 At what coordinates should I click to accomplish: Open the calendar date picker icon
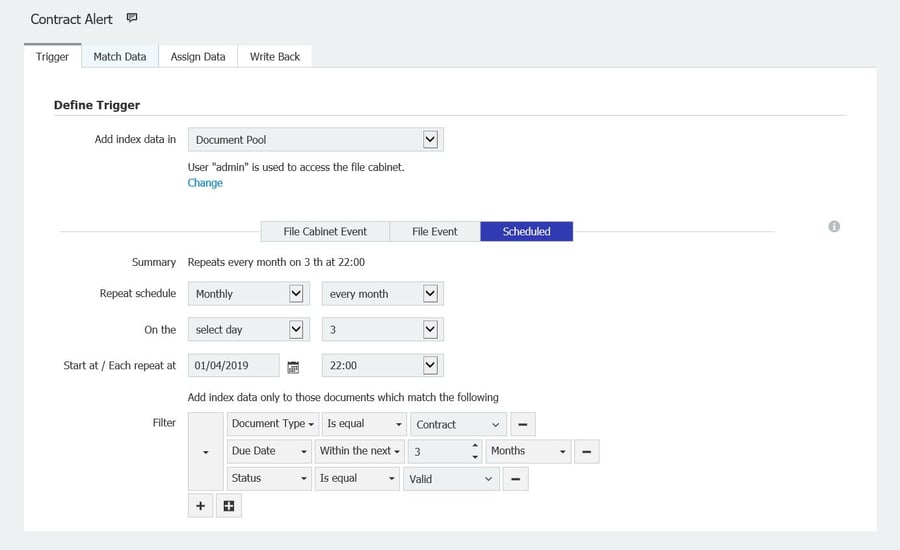(293, 367)
